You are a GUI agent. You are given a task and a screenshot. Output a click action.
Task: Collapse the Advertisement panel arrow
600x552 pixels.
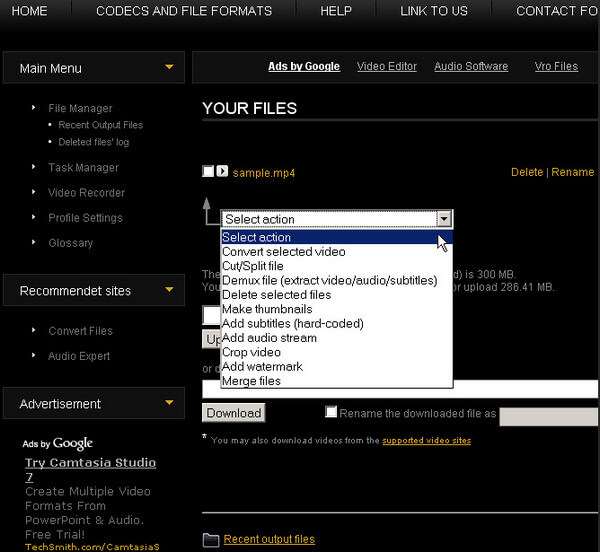pos(169,403)
